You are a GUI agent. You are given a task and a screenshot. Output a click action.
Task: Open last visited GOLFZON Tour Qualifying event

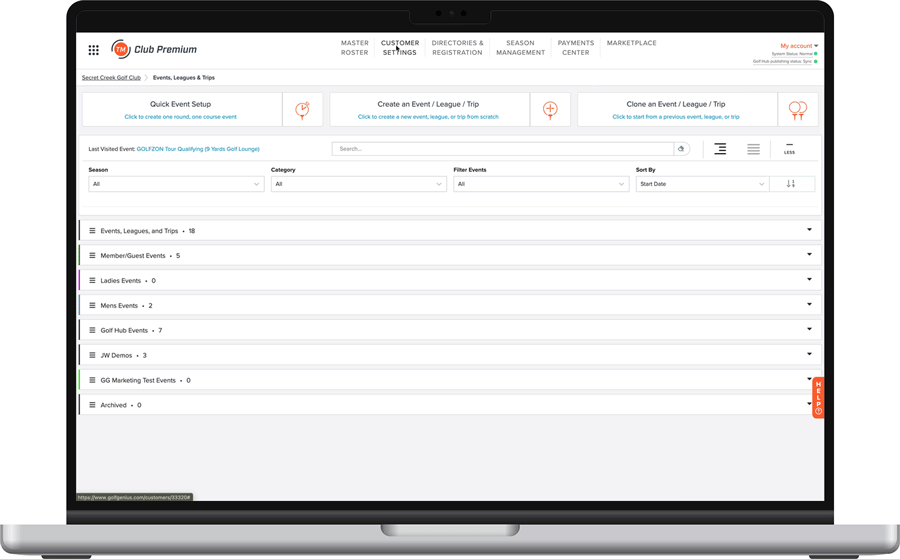[x=198, y=149]
